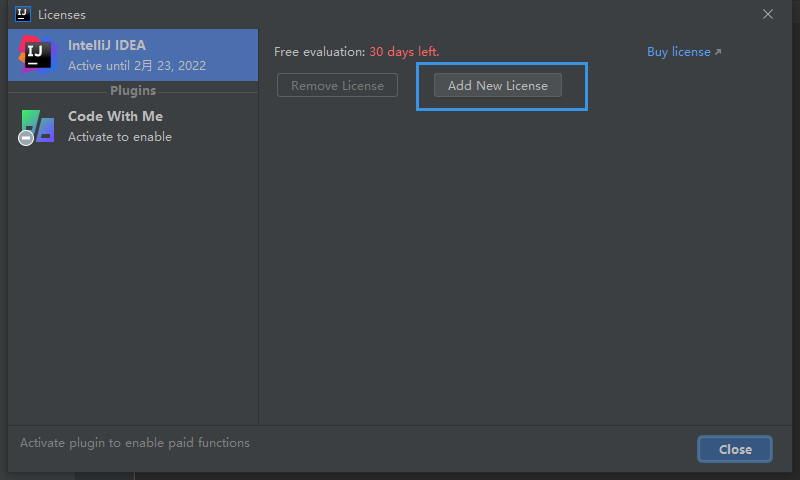Click the IntelliJ IDEA logo in sidebar
Image resolution: width=800 pixels, height=480 pixels.
tap(38, 55)
